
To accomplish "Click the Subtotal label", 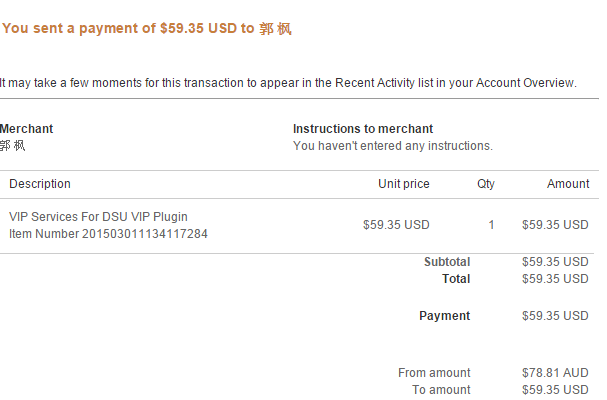I will point(447,262).
